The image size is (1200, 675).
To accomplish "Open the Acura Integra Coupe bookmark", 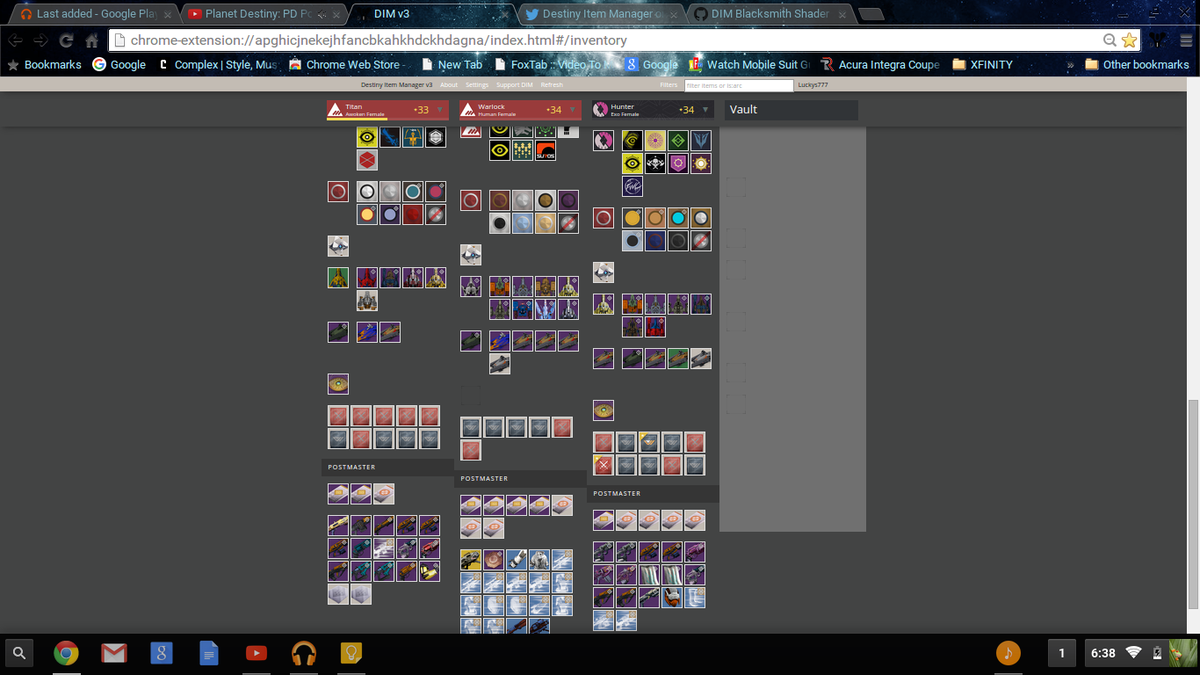I will click(880, 65).
